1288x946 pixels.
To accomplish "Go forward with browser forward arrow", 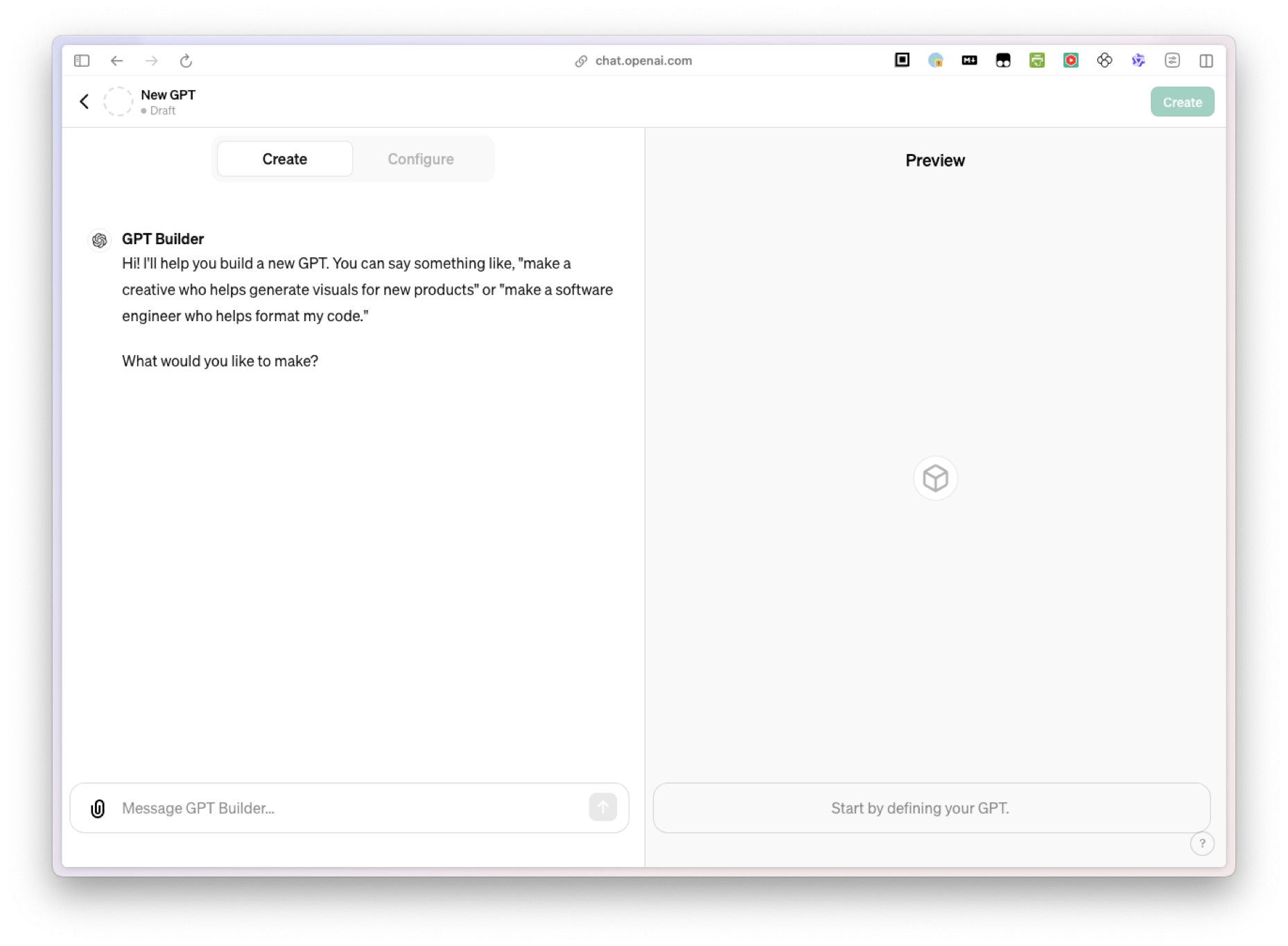I will [151, 61].
